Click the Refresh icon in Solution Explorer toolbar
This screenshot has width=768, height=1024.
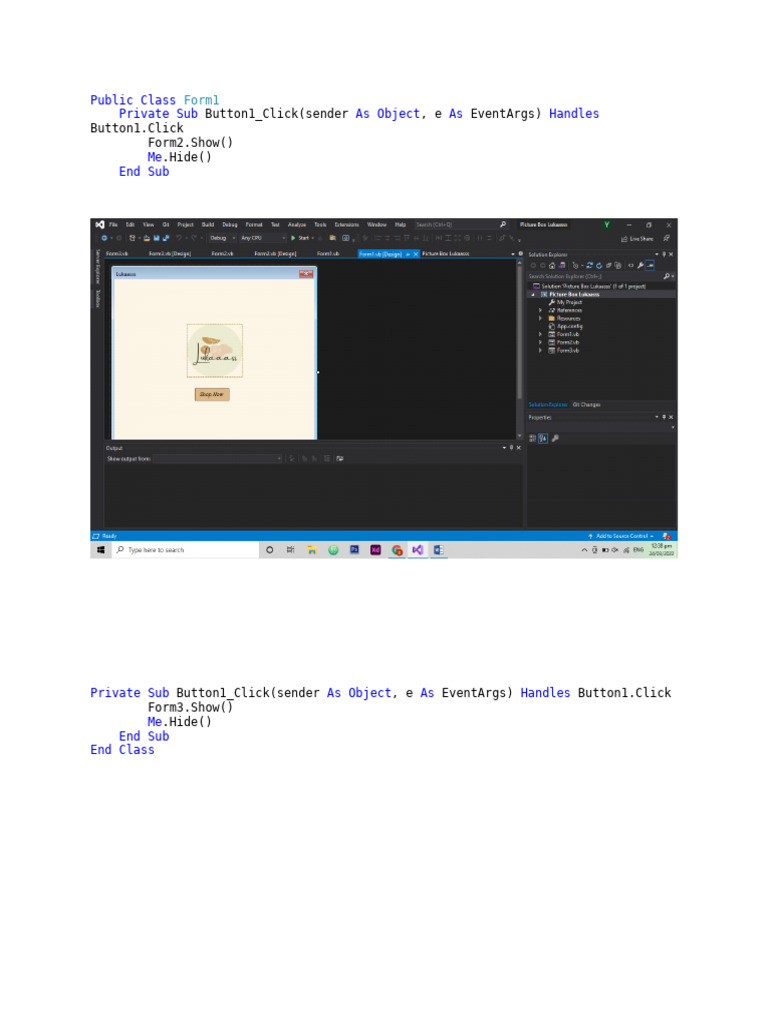pyautogui.click(x=597, y=265)
